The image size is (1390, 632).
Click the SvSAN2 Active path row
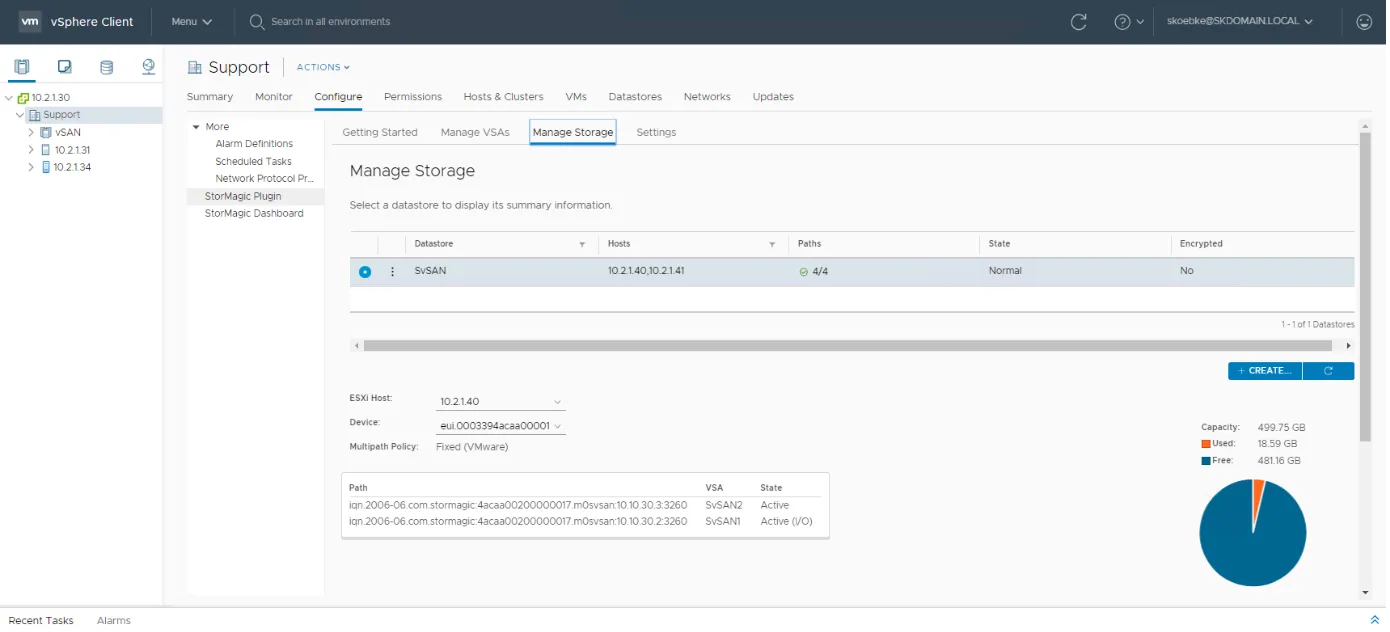pos(584,505)
